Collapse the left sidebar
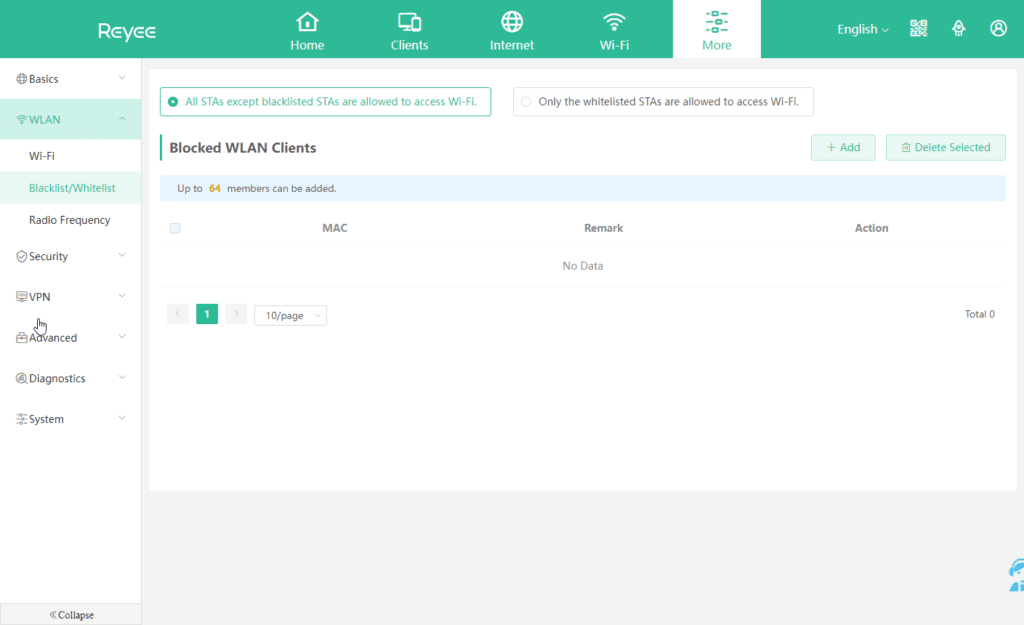 (70, 615)
